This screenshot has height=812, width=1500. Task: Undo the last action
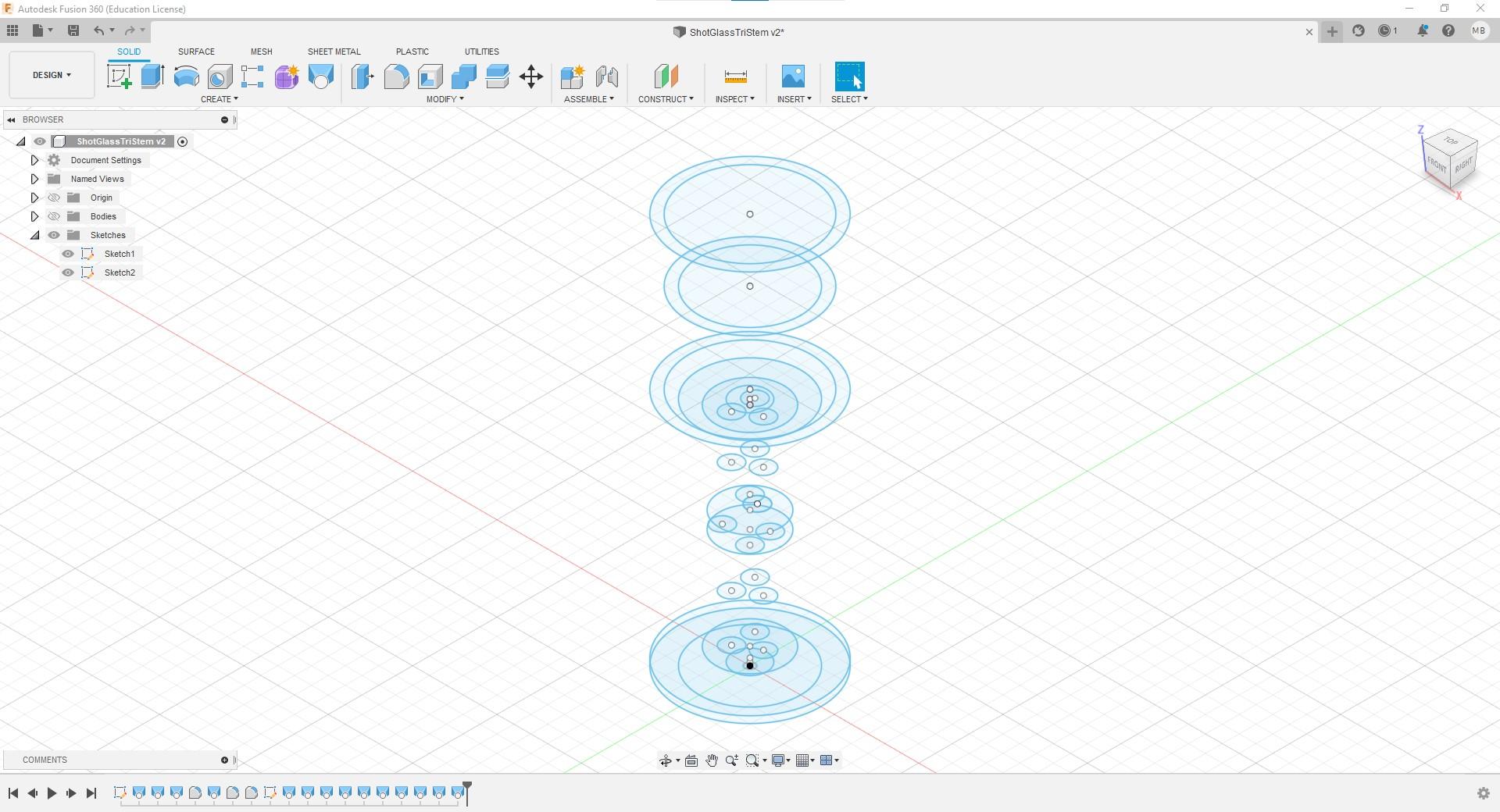pyautogui.click(x=98, y=30)
